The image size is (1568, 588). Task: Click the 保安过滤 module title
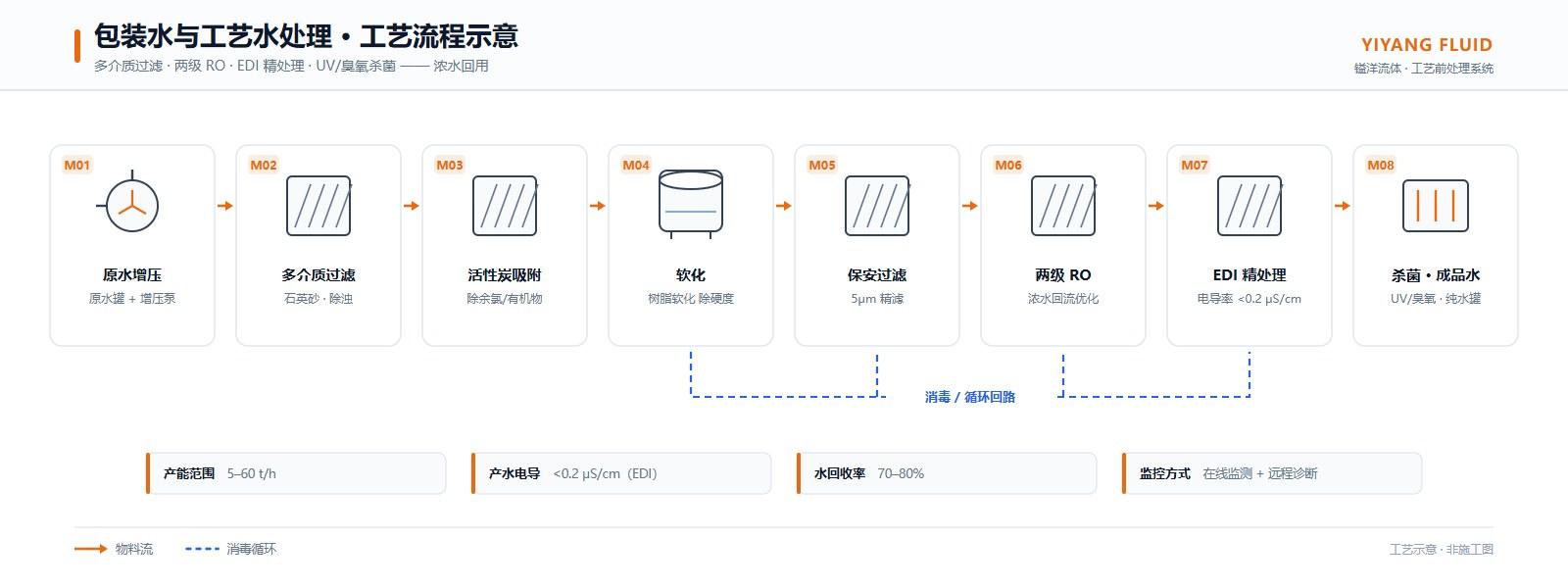(877, 275)
